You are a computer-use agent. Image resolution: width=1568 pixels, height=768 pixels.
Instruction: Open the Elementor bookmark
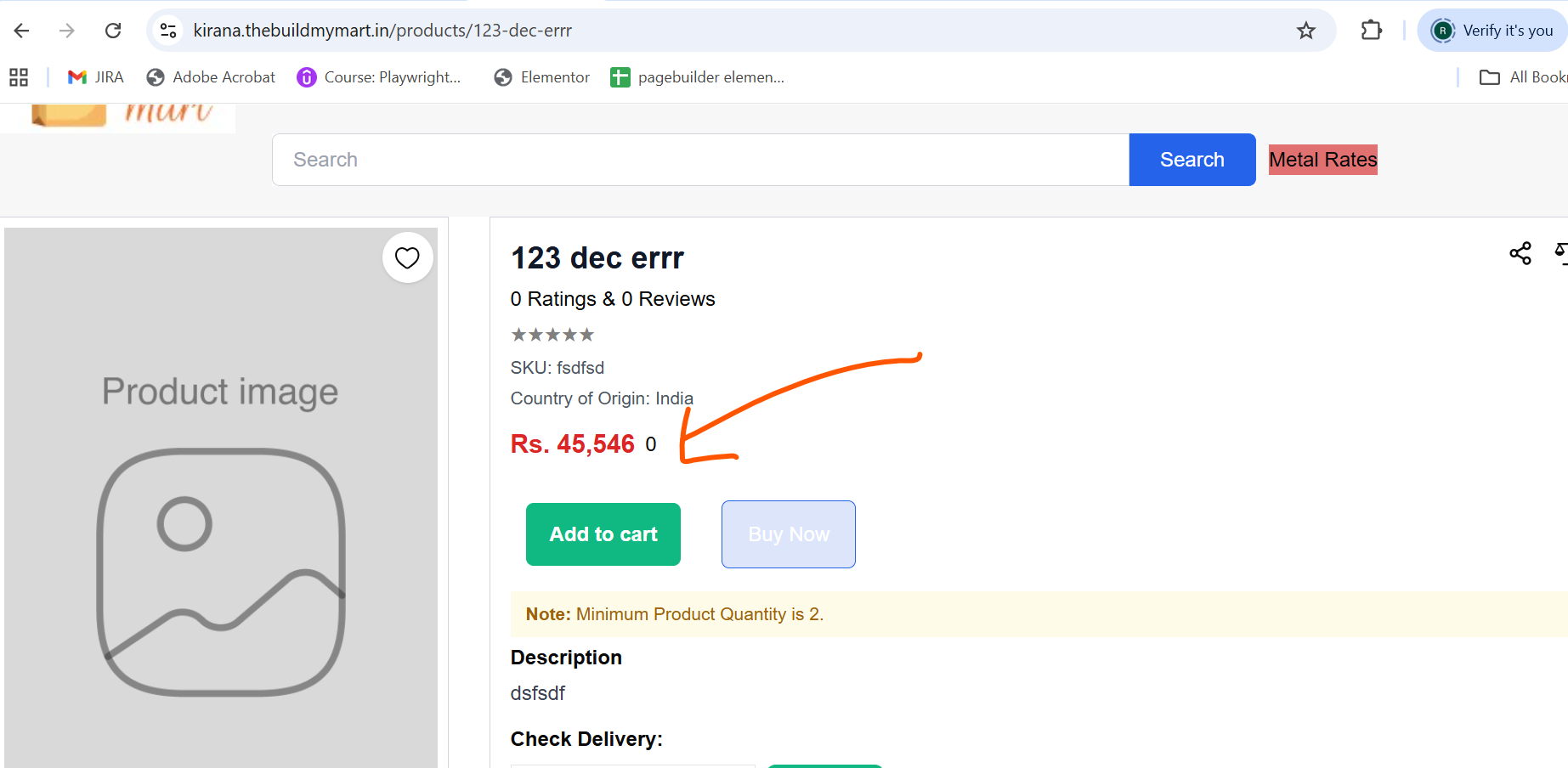542,77
